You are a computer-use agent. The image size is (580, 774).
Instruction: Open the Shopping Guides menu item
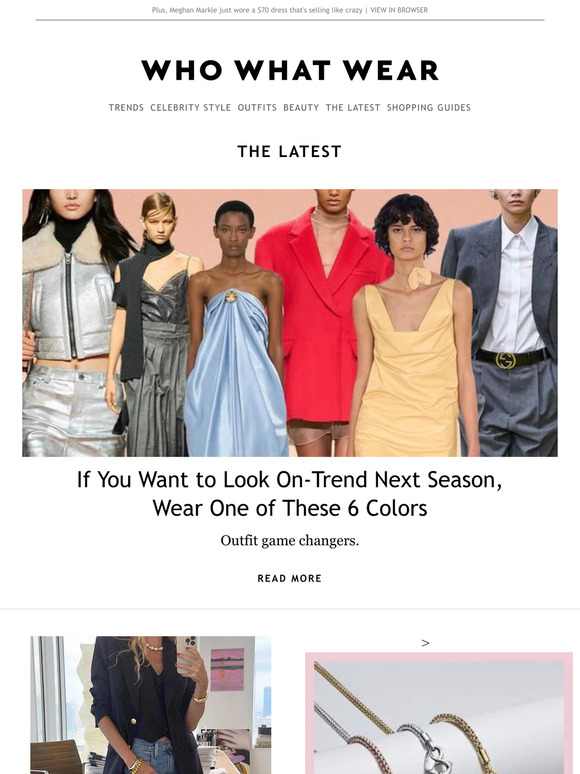point(428,108)
